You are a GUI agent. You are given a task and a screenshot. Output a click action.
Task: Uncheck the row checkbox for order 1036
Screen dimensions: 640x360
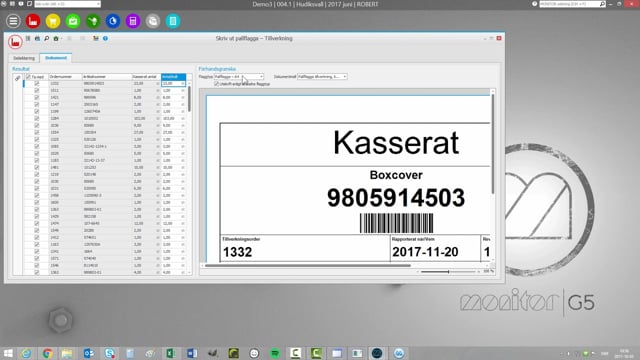point(37,125)
